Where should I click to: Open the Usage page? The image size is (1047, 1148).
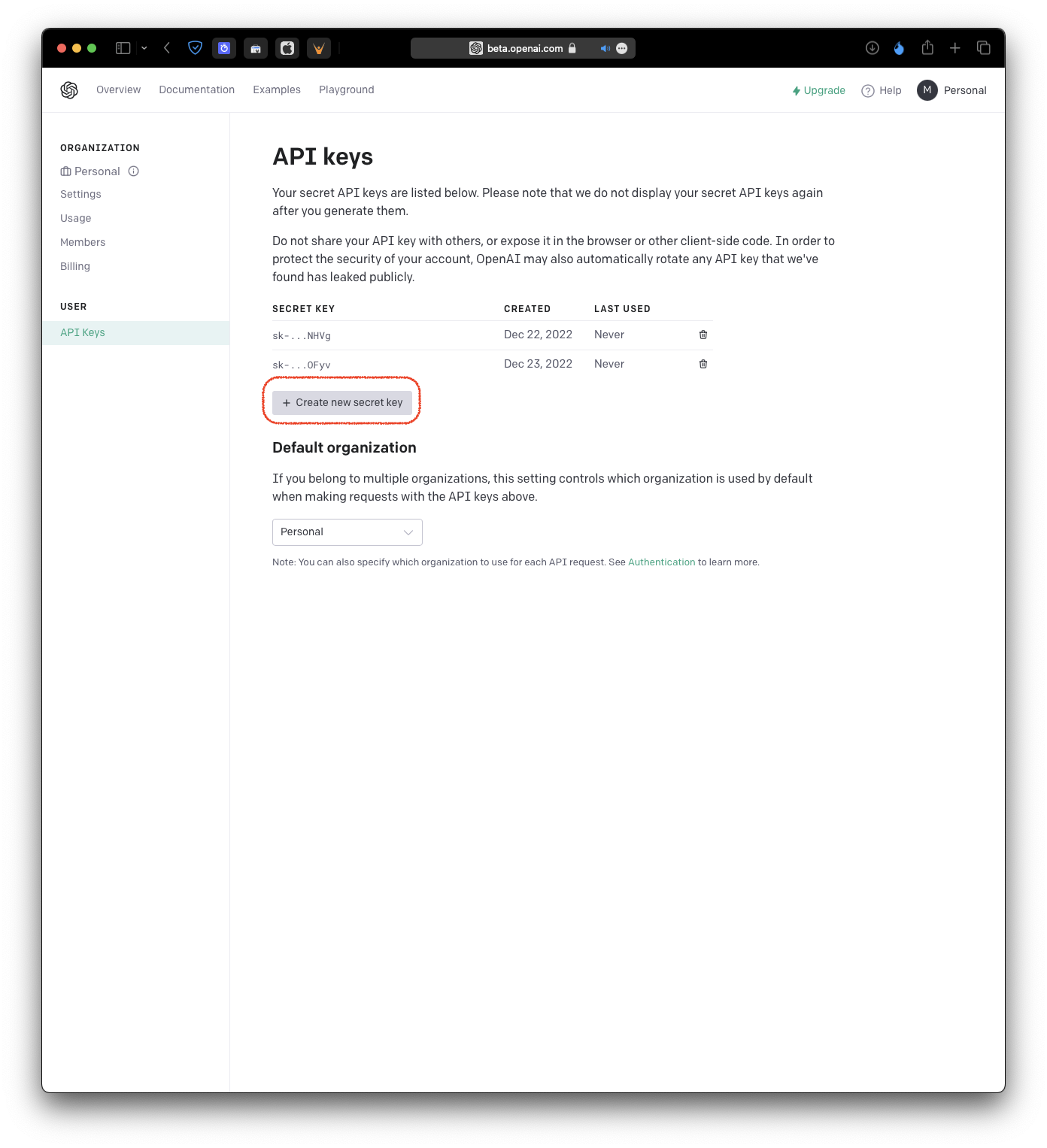(75, 218)
